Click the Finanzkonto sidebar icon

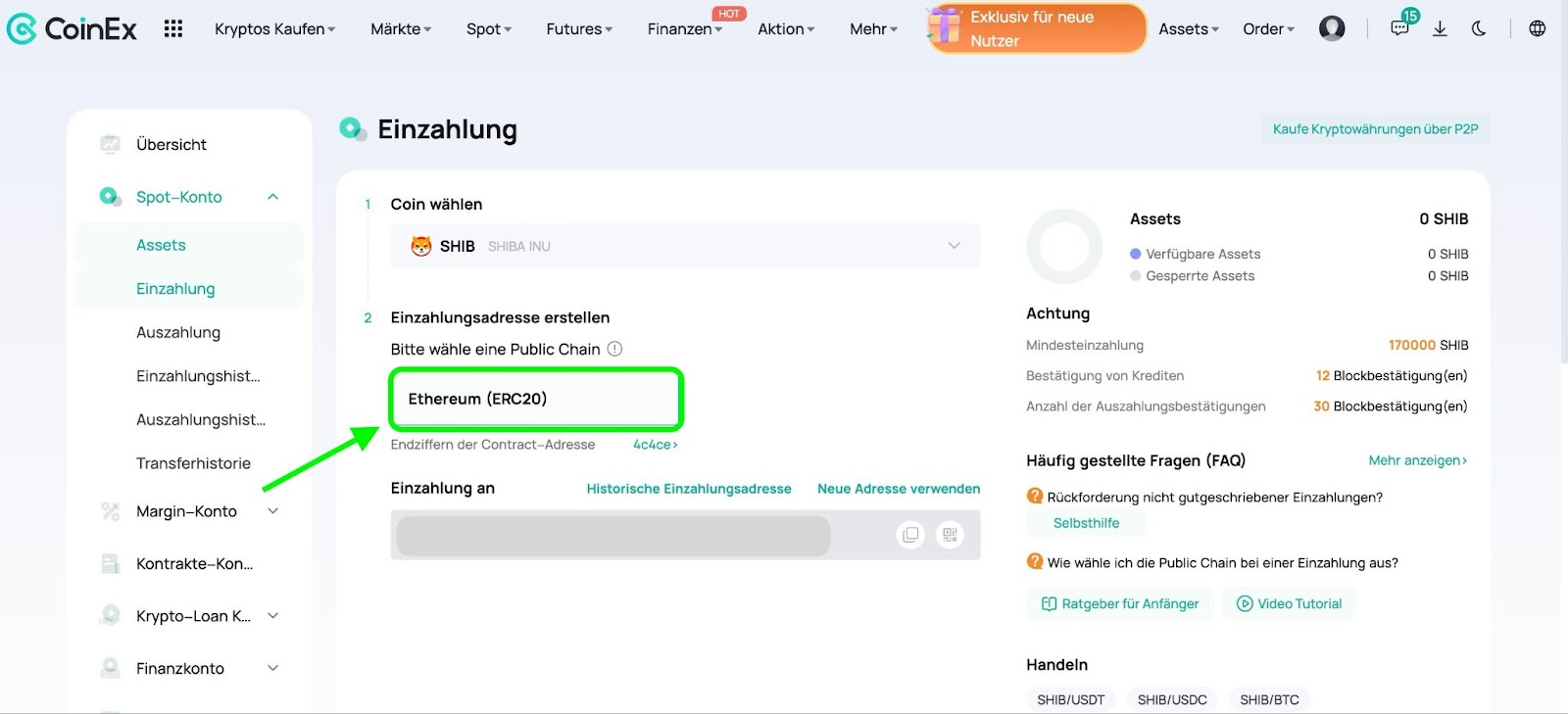(111, 668)
